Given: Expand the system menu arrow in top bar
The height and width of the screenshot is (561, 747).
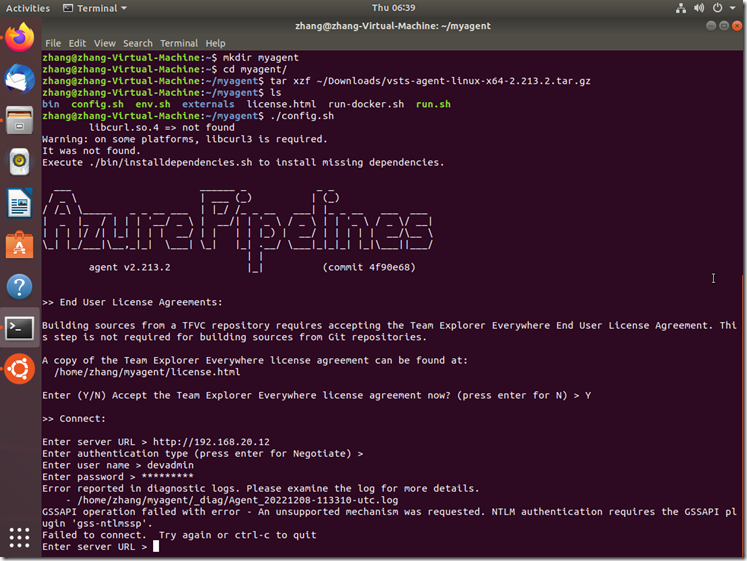Looking at the screenshot, I should 733,8.
